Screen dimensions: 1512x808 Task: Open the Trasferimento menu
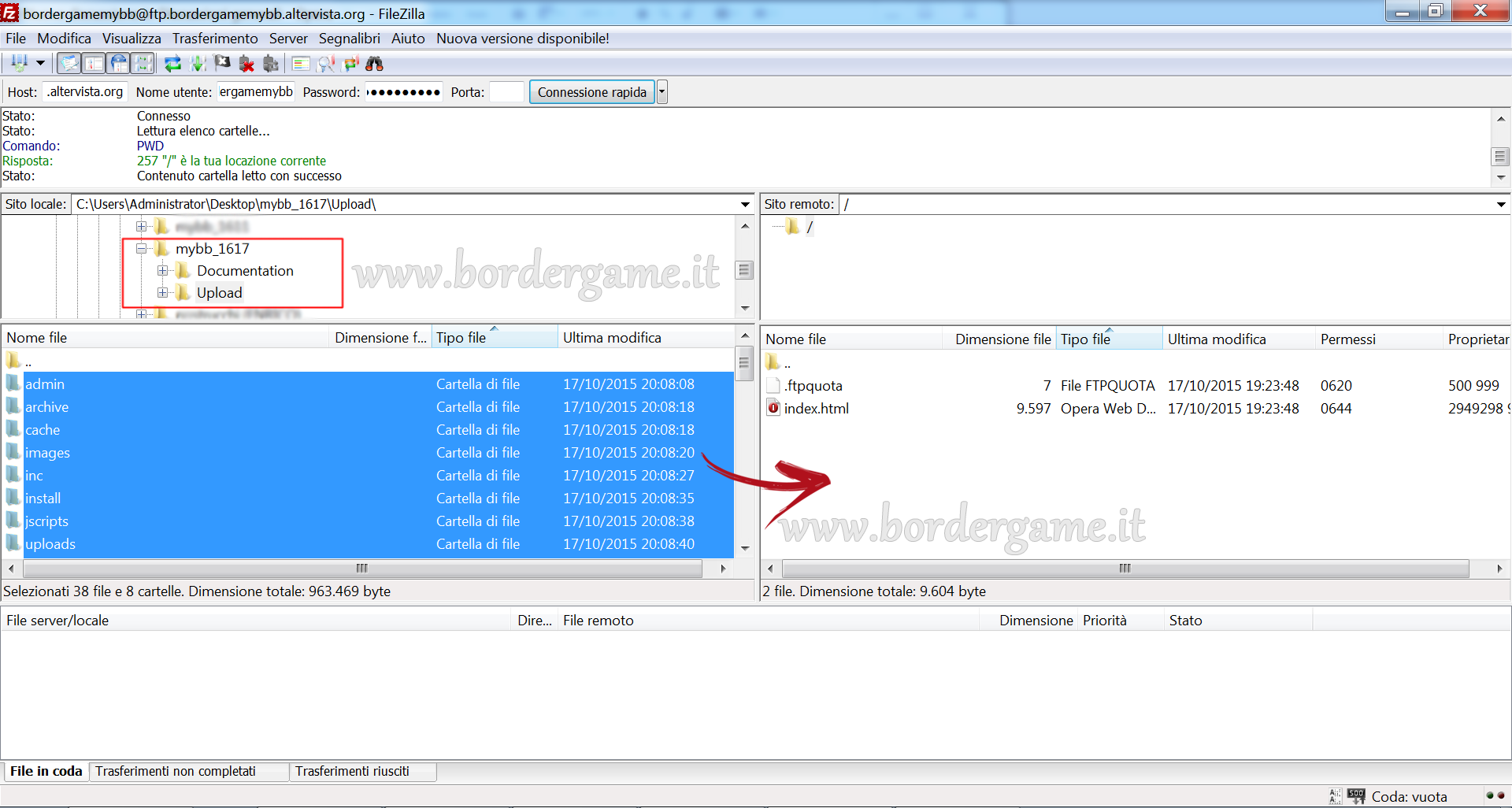tap(215, 39)
